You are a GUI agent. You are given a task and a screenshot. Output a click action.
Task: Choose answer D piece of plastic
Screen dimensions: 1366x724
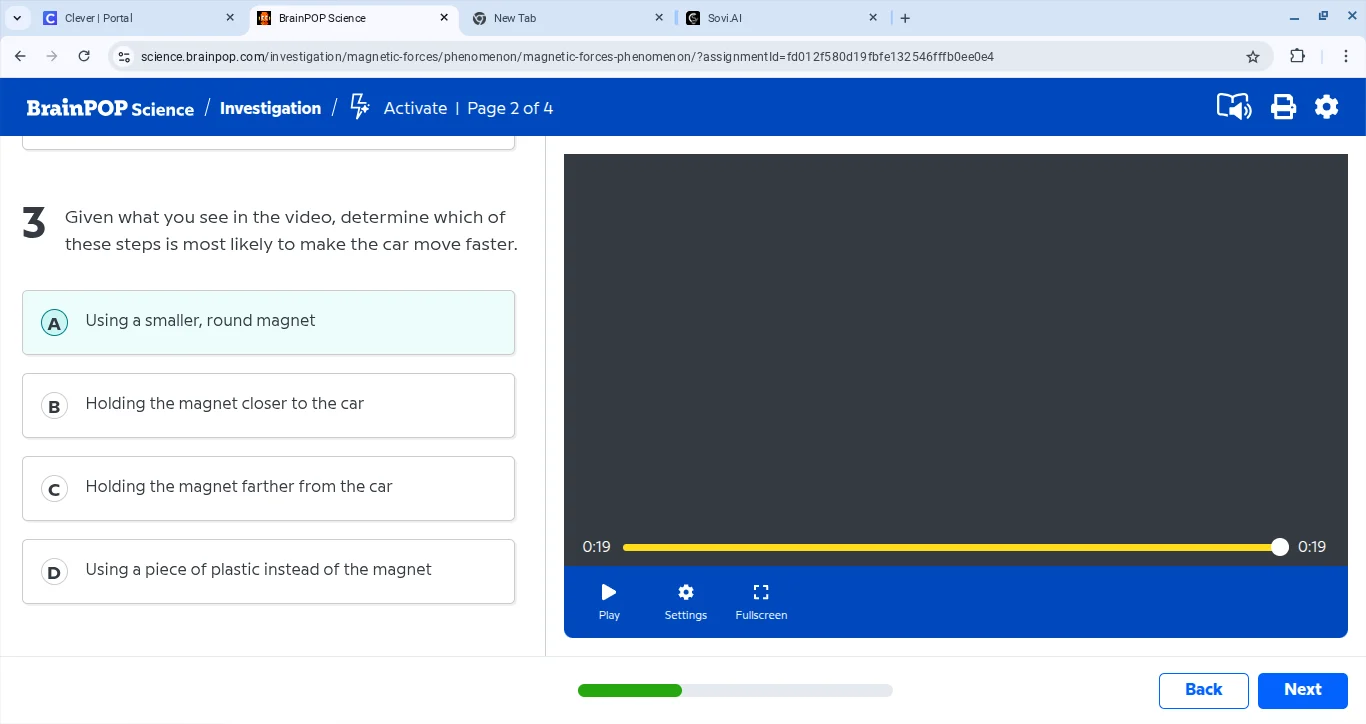coord(268,571)
